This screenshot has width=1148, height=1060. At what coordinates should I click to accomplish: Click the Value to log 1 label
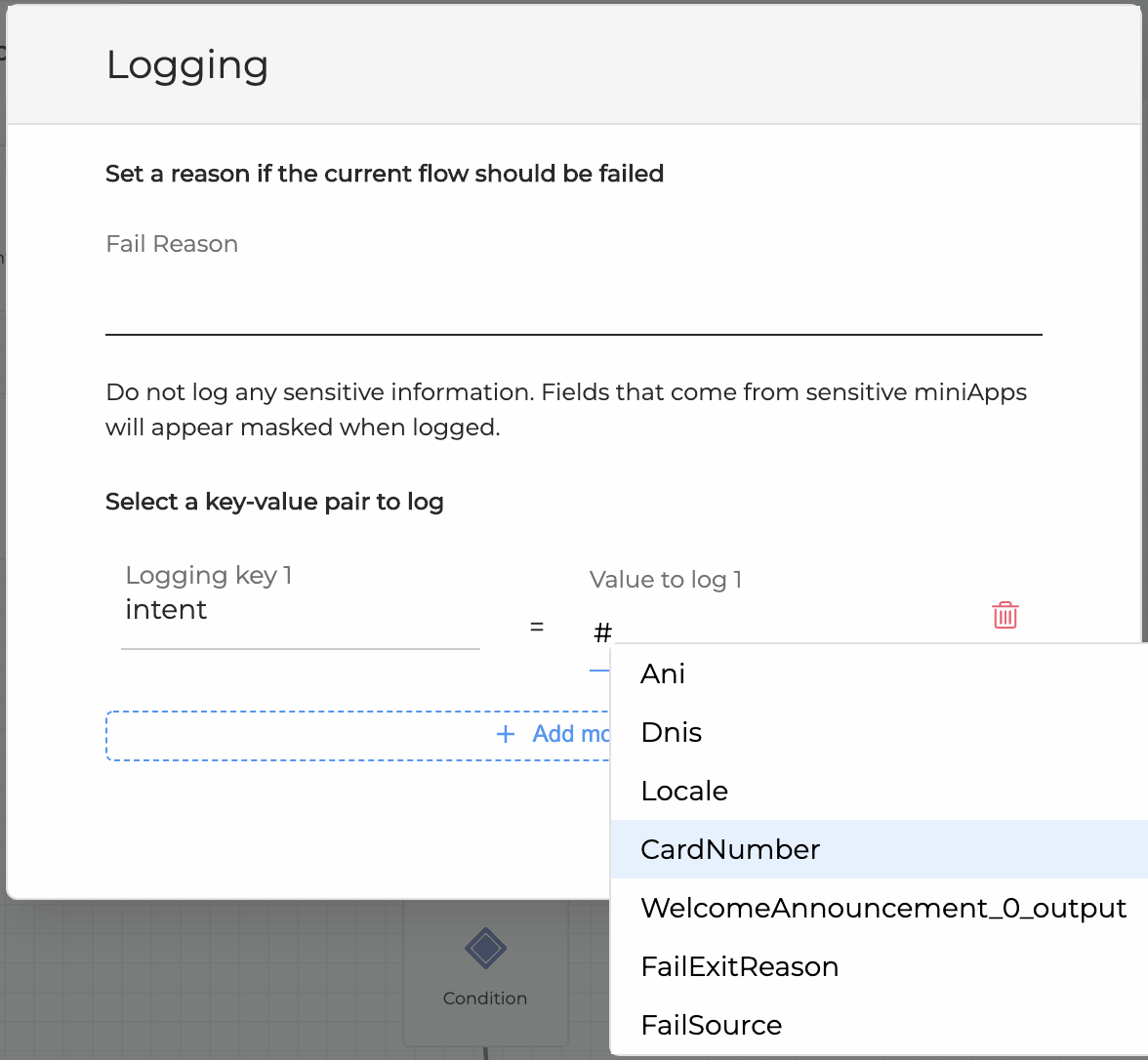coord(666,580)
